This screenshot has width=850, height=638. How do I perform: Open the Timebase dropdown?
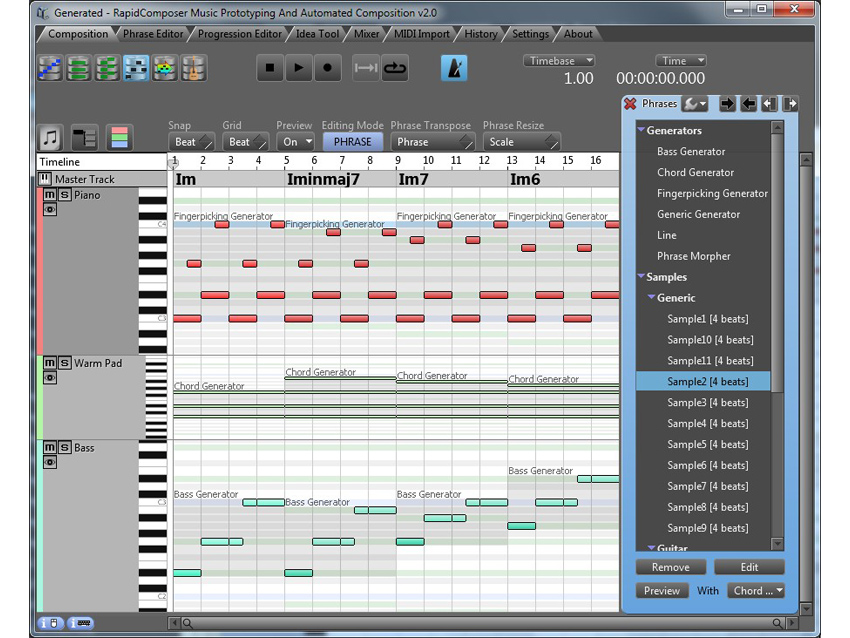point(559,61)
